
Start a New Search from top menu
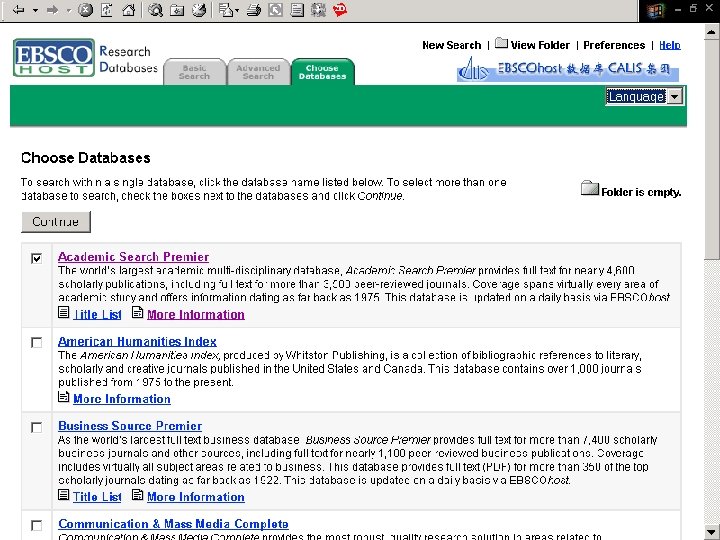pyautogui.click(x=451, y=45)
